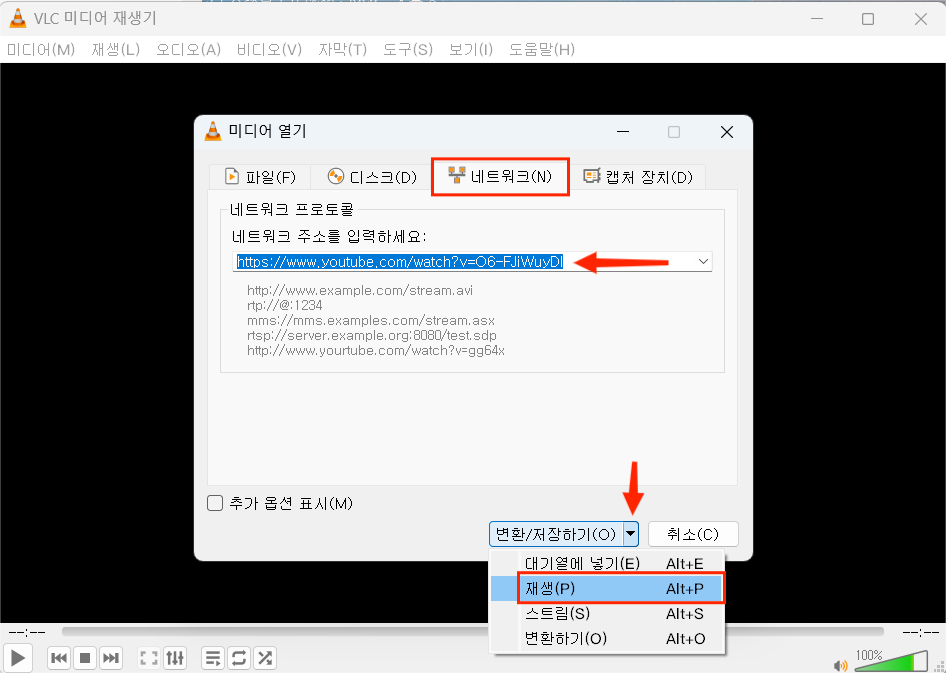
Task: Open the 도구(S) menu
Action: tap(406, 48)
